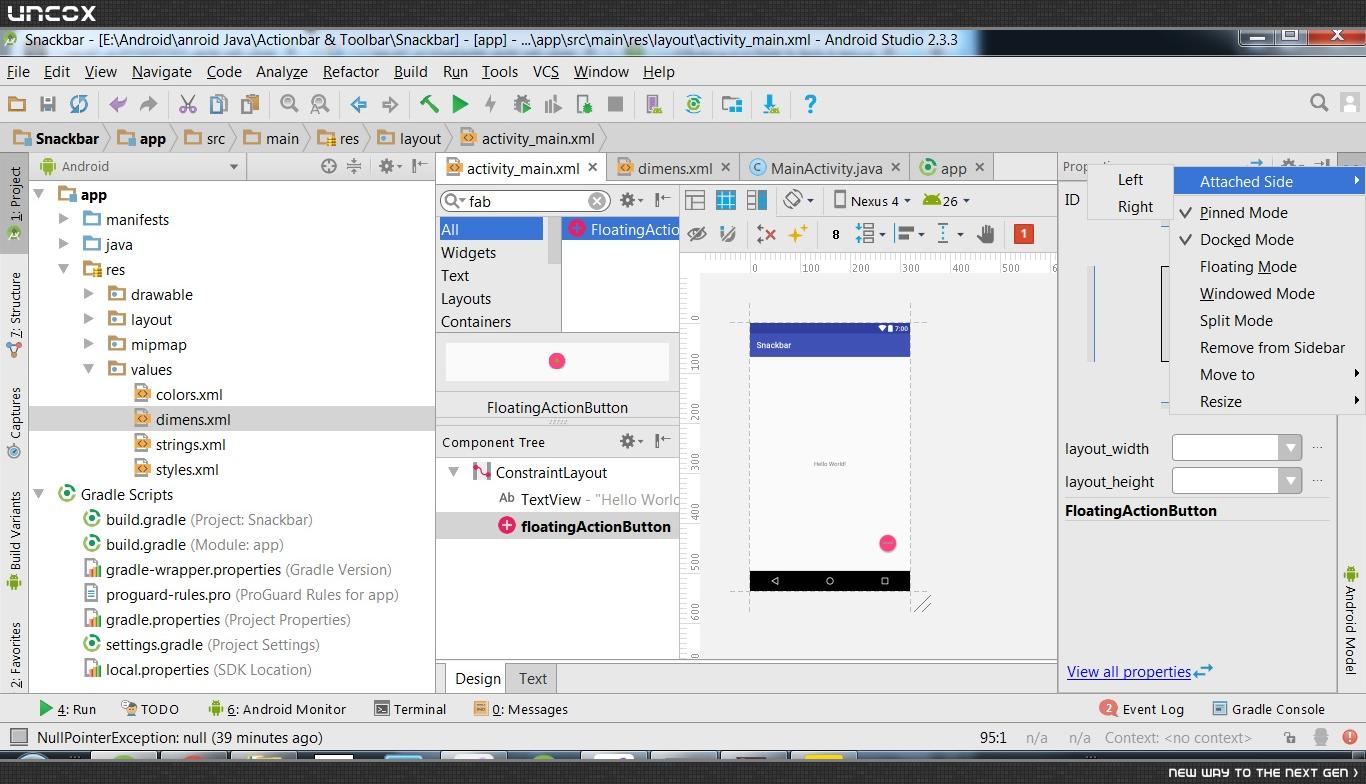Clear the palette search field with the X
Viewport: 1366px width, 784px height.
596,201
